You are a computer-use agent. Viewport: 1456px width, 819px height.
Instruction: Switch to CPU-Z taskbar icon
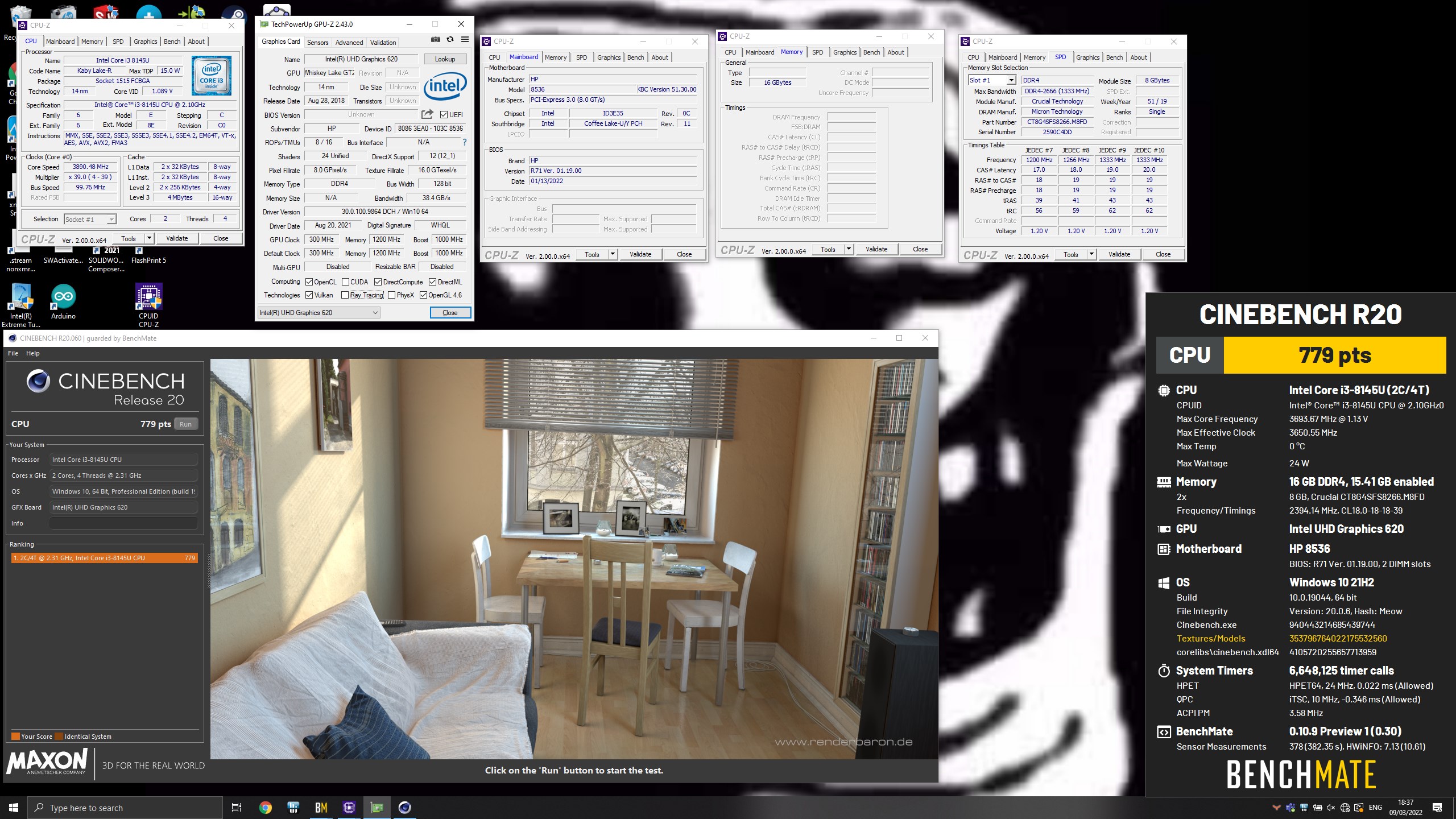click(349, 808)
